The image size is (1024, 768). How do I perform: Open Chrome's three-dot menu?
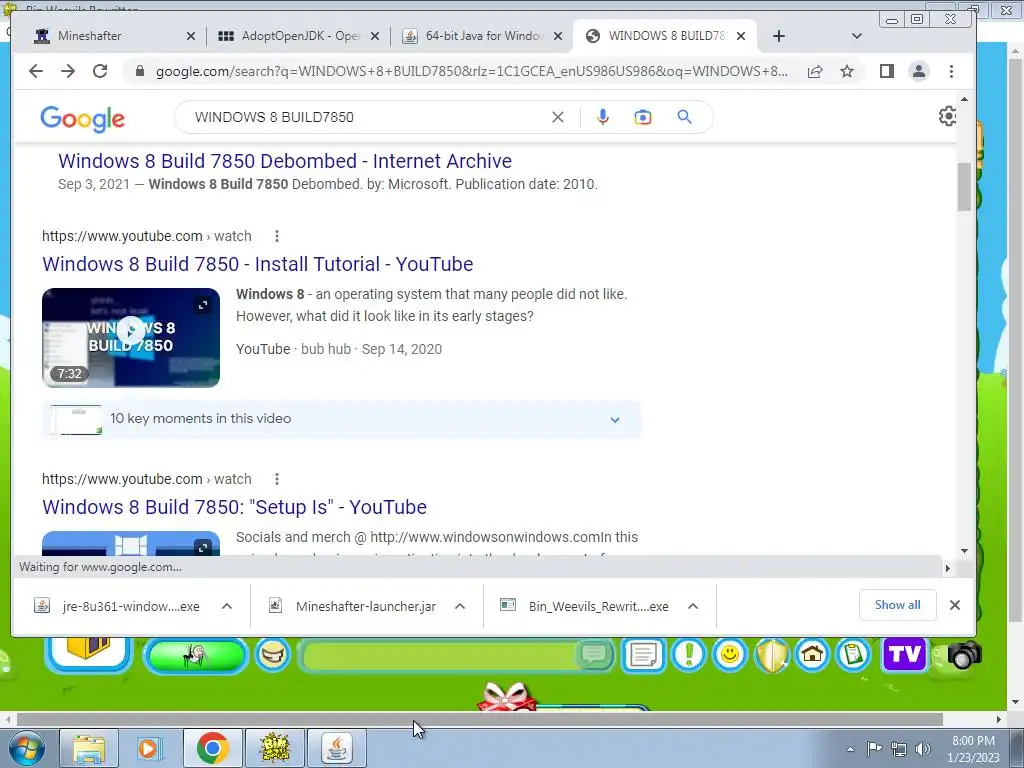point(951,71)
